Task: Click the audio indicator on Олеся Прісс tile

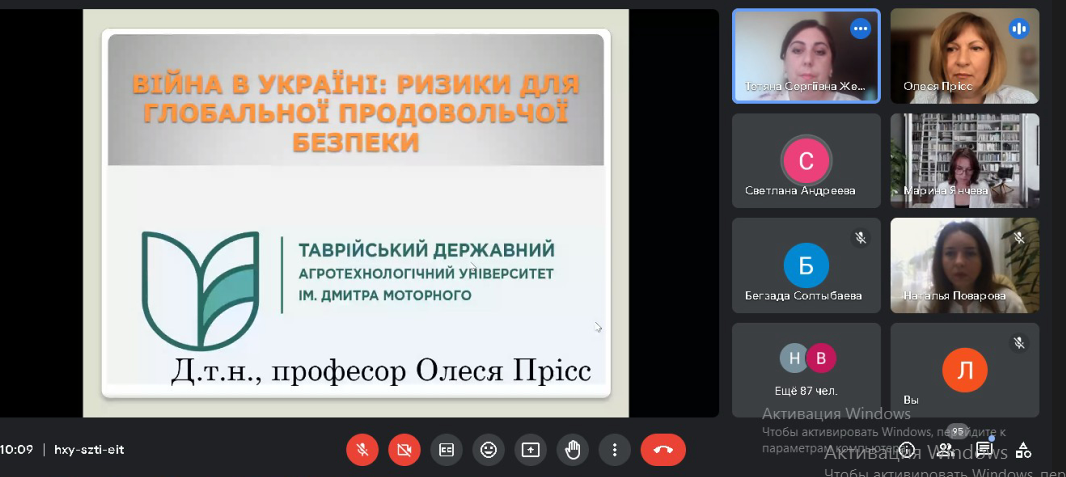Action: pyautogui.click(x=1018, y=29)
